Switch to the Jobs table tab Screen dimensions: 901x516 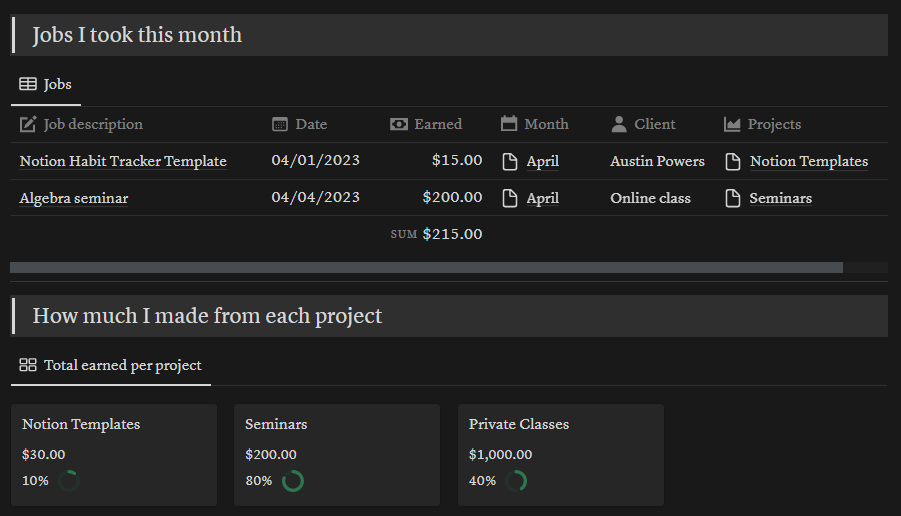tap(46, 85)
